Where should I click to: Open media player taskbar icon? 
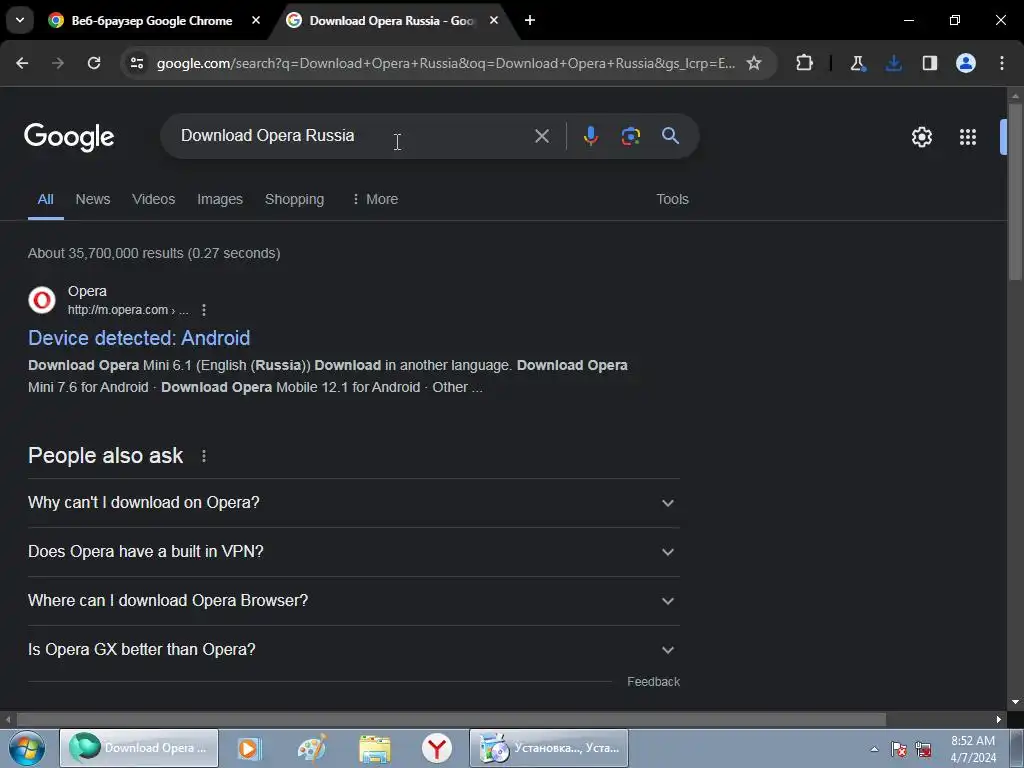[249, 748]
